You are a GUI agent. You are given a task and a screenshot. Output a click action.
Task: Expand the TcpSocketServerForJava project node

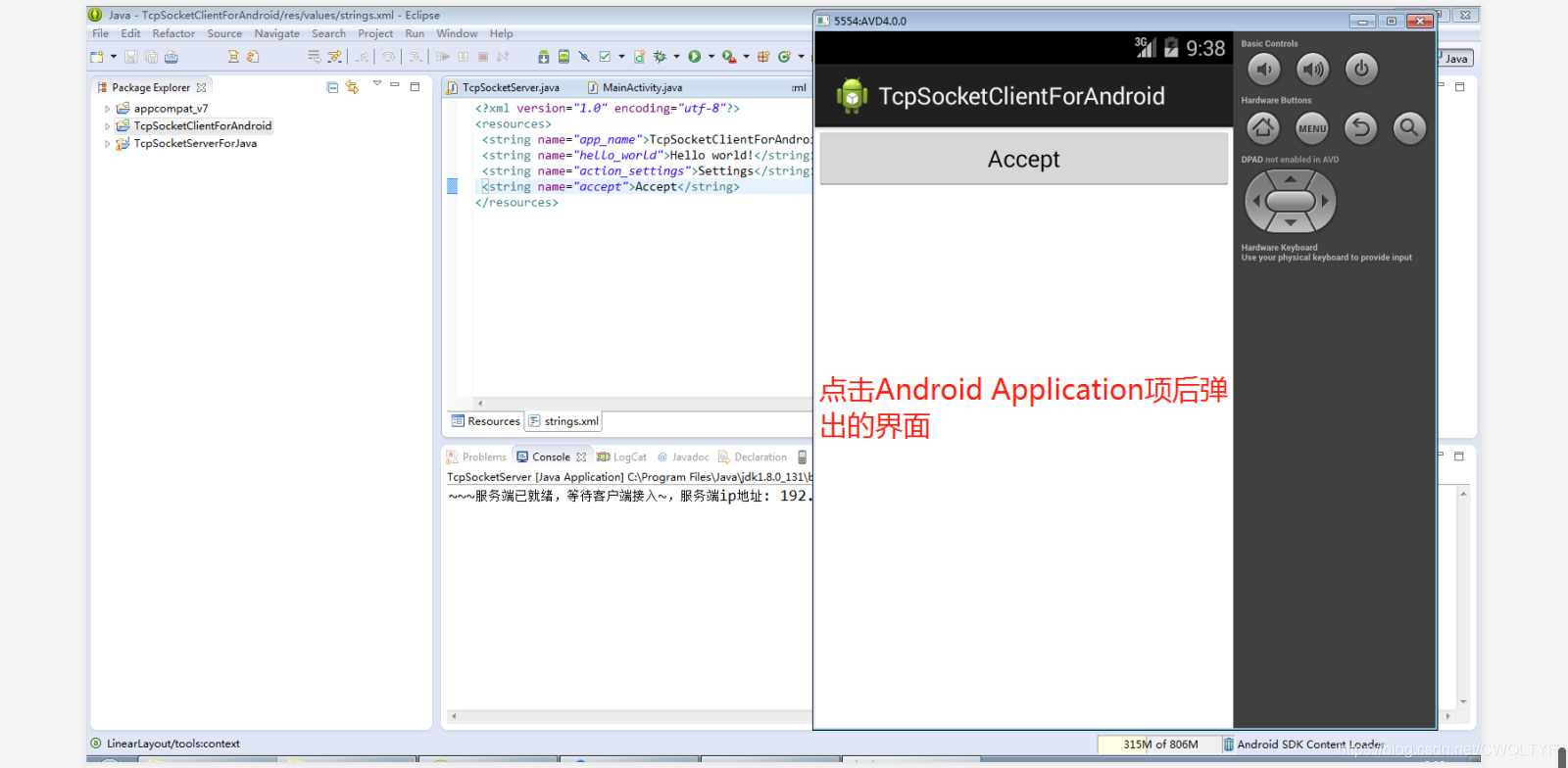click(108, 144)
